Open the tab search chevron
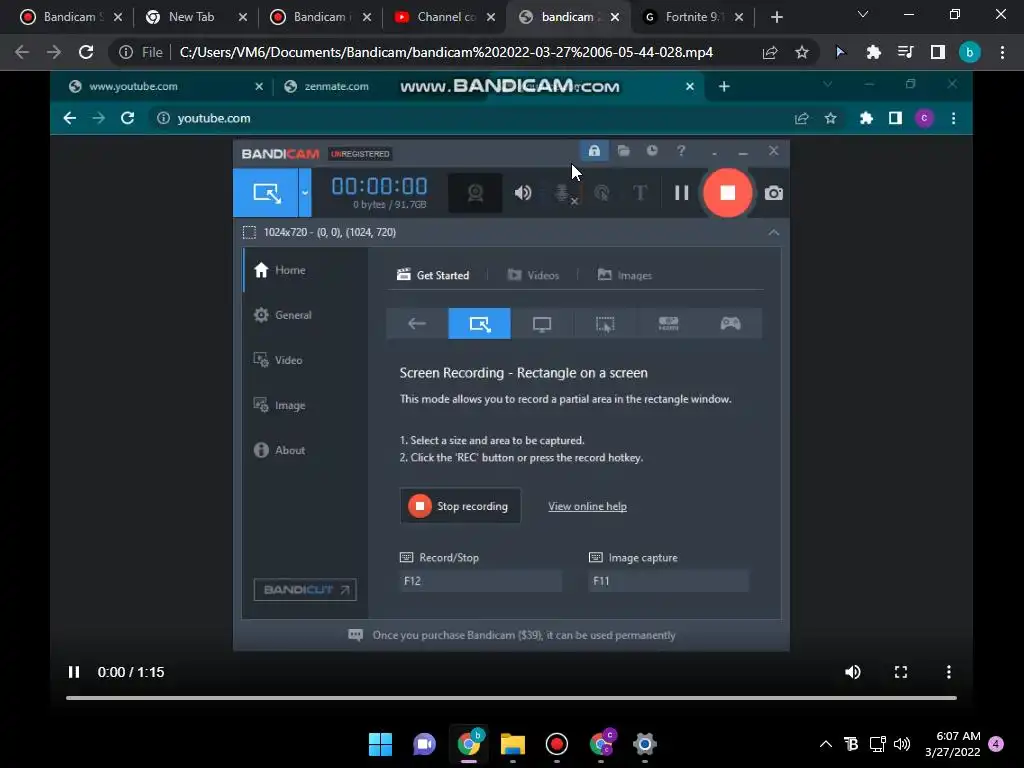The image size is (1024, 768). click(x=862, y=14)
